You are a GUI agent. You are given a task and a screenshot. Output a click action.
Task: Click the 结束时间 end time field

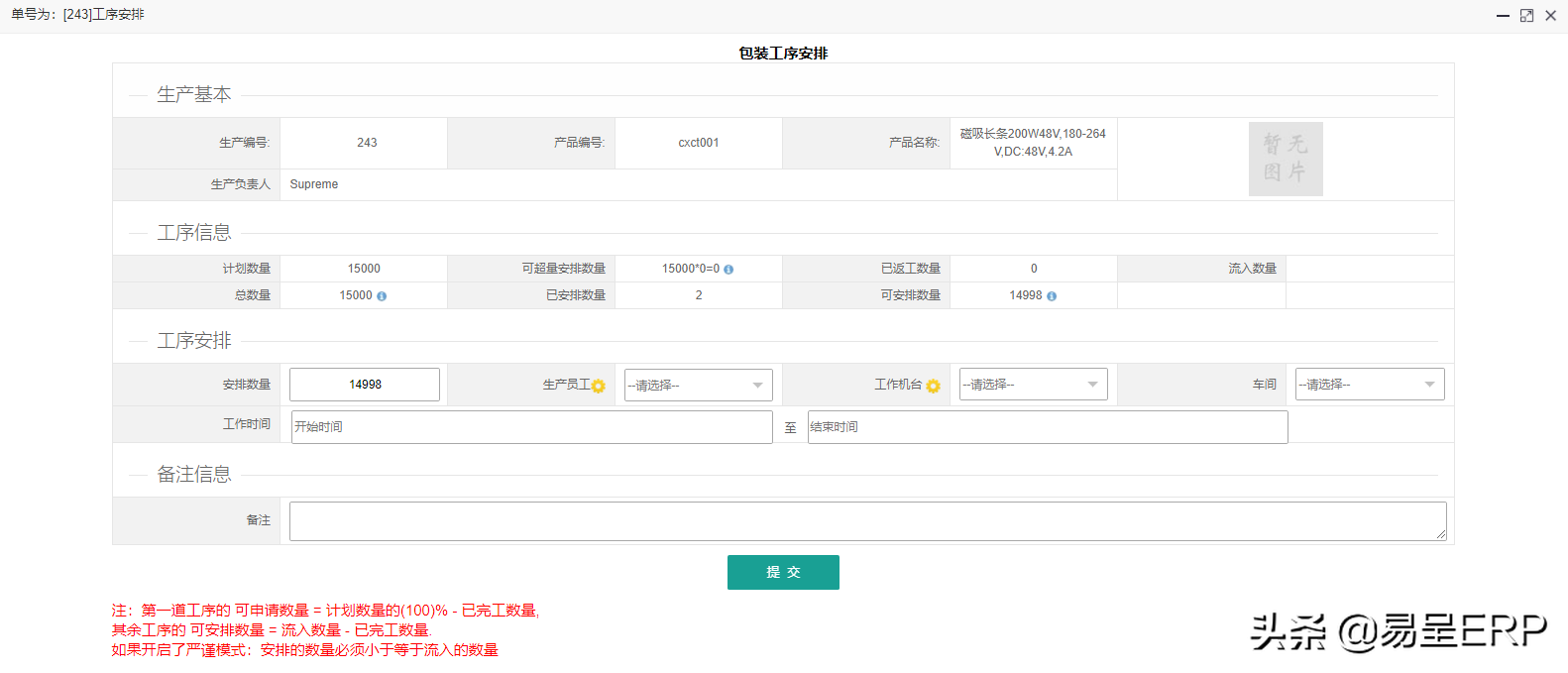pos(1048,427)
